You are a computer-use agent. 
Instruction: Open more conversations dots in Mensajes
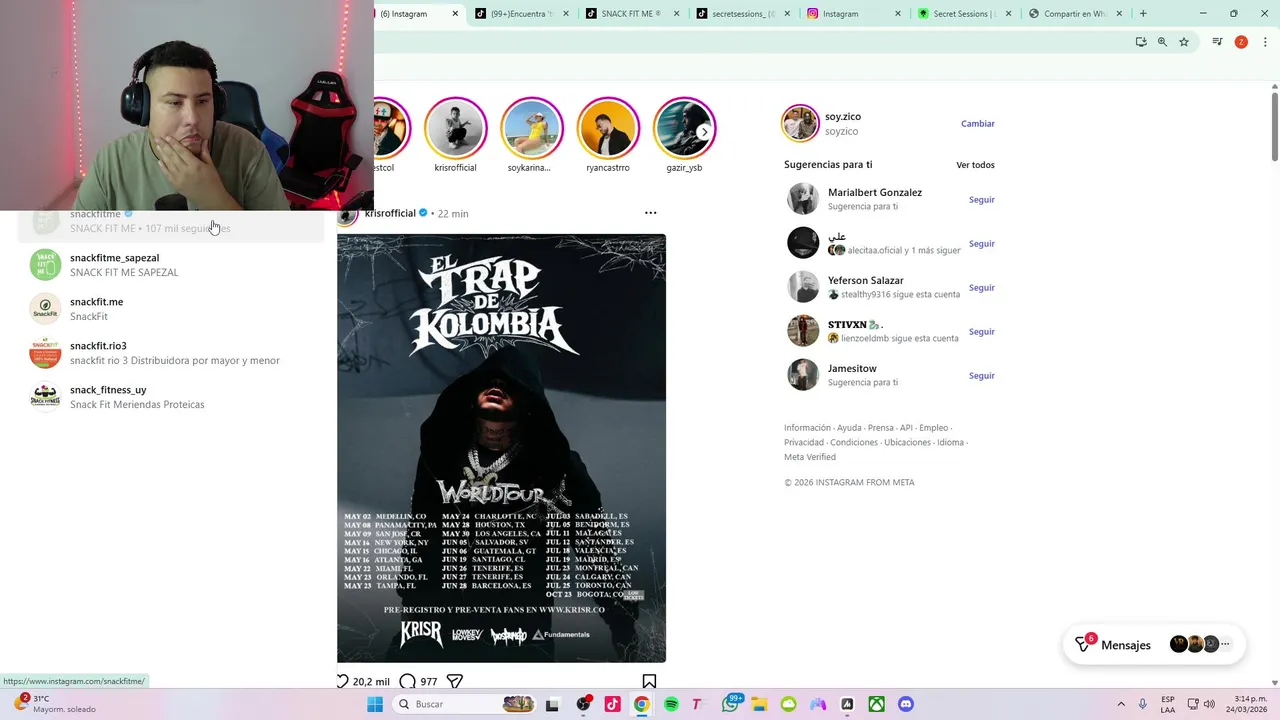pos(1225,644)
